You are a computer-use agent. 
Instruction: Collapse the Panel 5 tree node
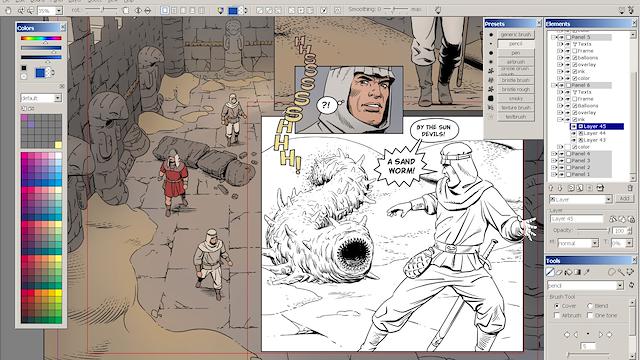(554, 37)
